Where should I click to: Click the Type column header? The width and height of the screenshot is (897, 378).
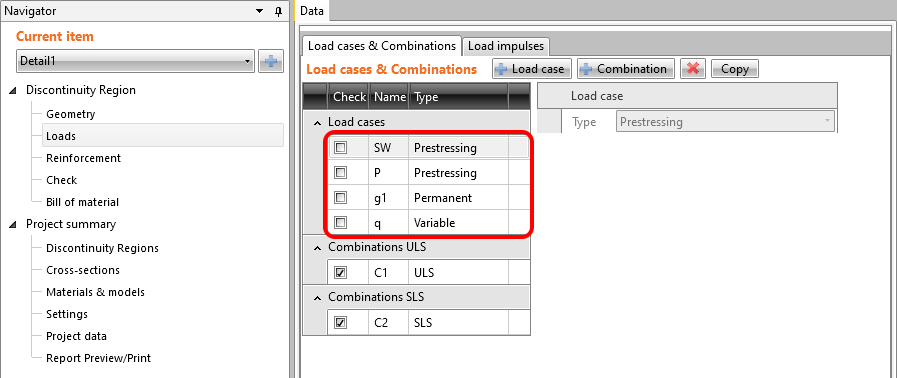(x=459, y=97)
